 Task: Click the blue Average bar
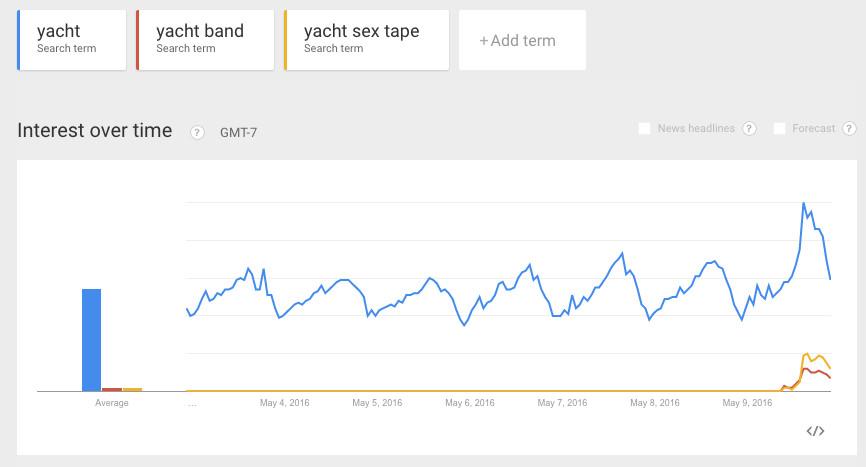(91, 339)
